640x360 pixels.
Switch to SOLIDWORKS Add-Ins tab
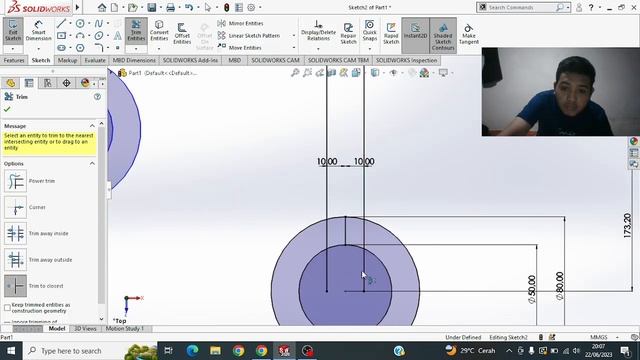(x=190, y=60)
